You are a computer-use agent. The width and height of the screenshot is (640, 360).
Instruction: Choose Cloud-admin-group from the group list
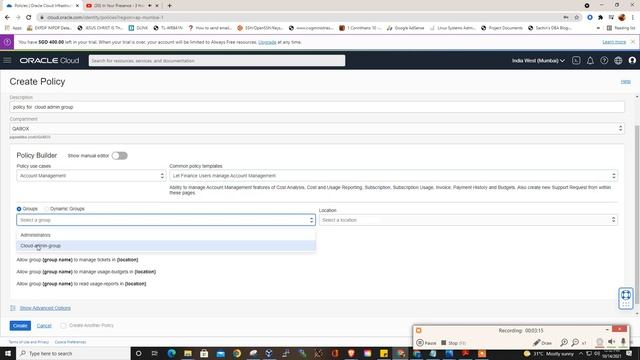pos(166,246)
